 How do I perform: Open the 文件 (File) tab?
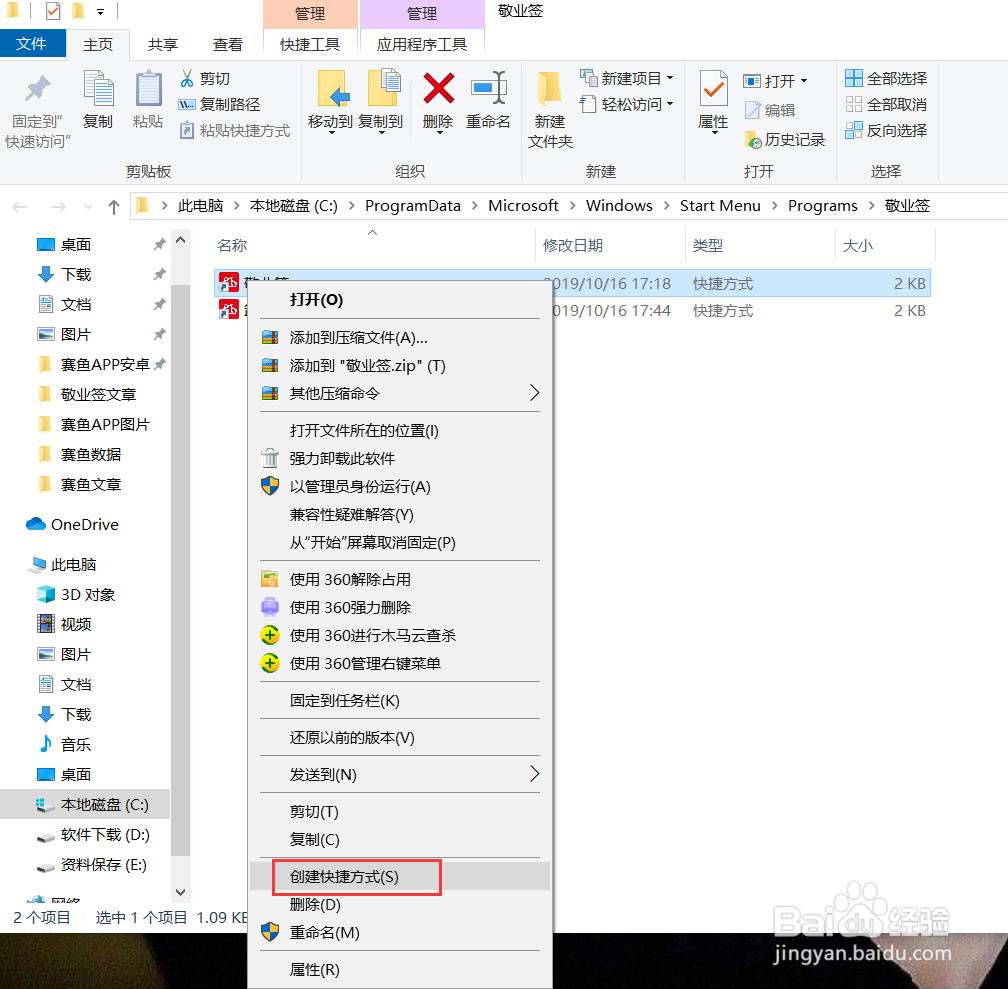point(32,44)
